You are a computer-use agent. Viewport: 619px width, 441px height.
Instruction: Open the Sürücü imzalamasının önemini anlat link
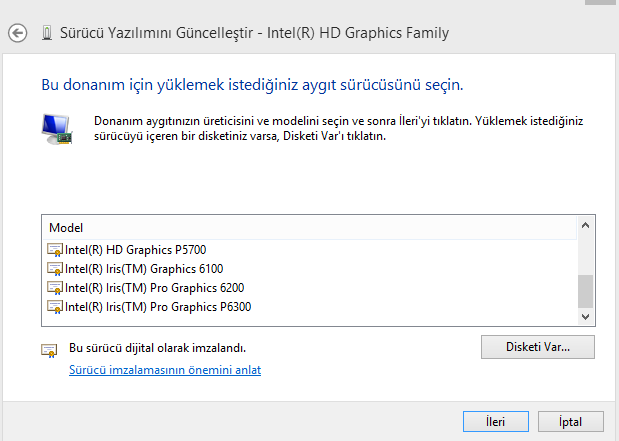click(x=165, y=370)
